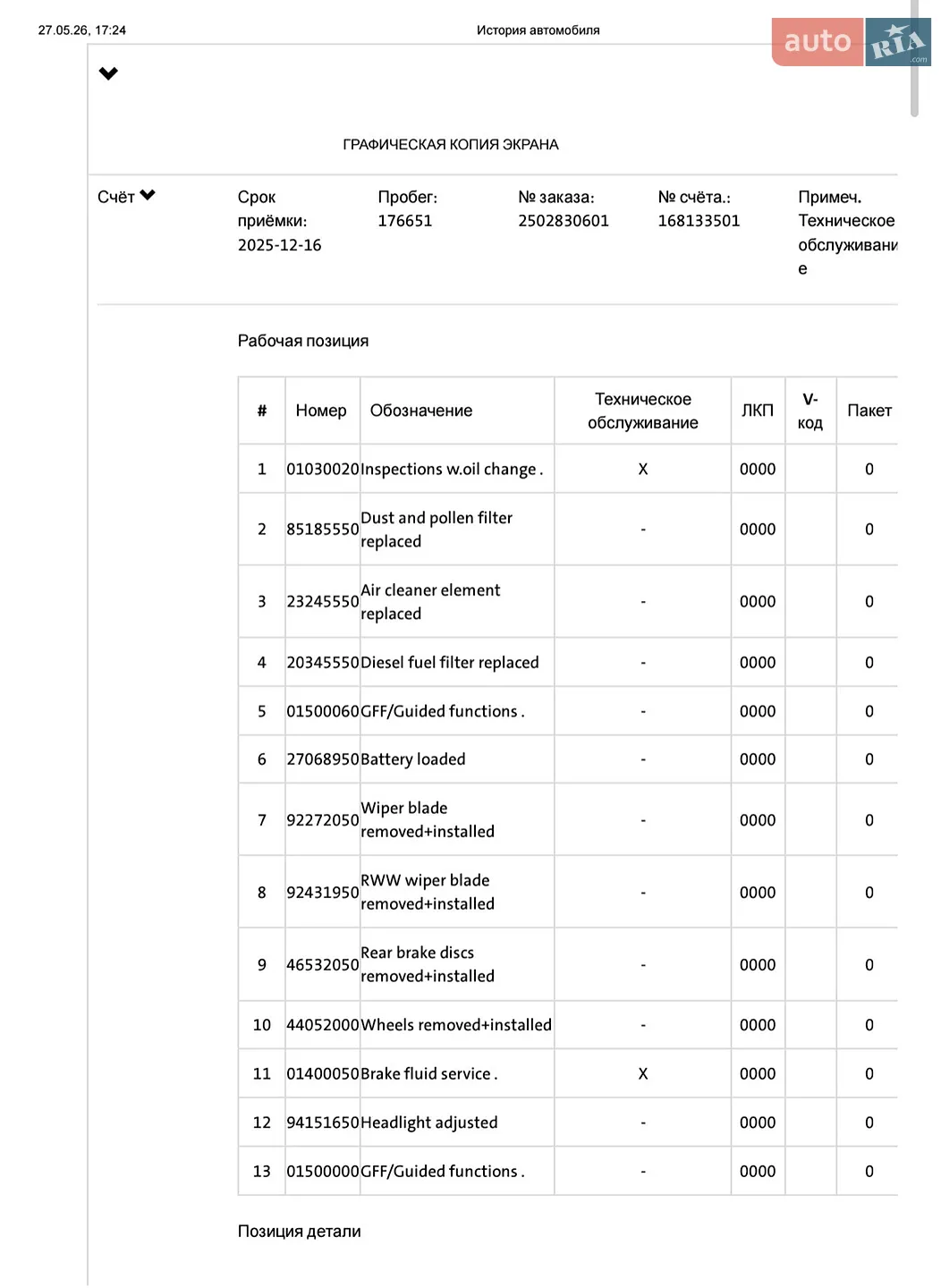Click the Счёт label
The height and width of the screenshot is (1288, 941).
116,197
